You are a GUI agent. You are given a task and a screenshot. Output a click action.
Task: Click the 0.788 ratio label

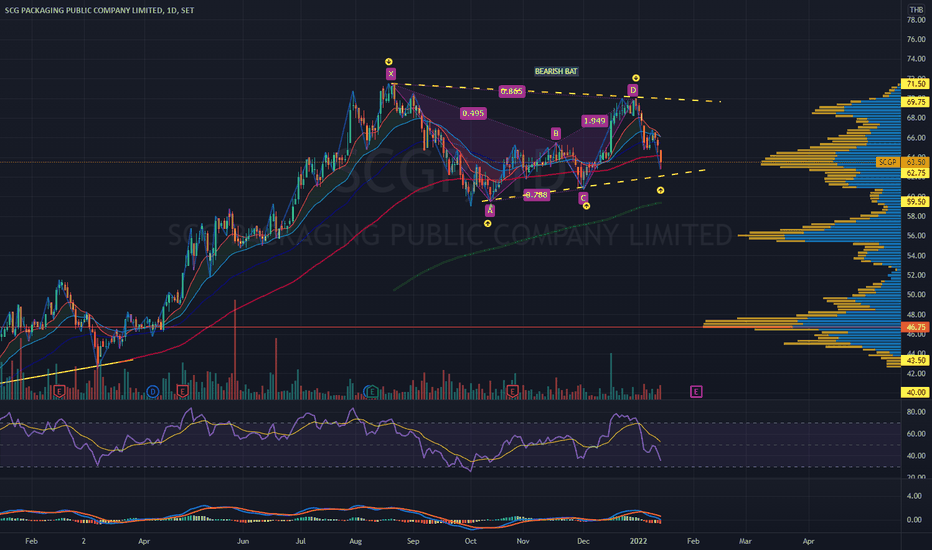(536, 194)
